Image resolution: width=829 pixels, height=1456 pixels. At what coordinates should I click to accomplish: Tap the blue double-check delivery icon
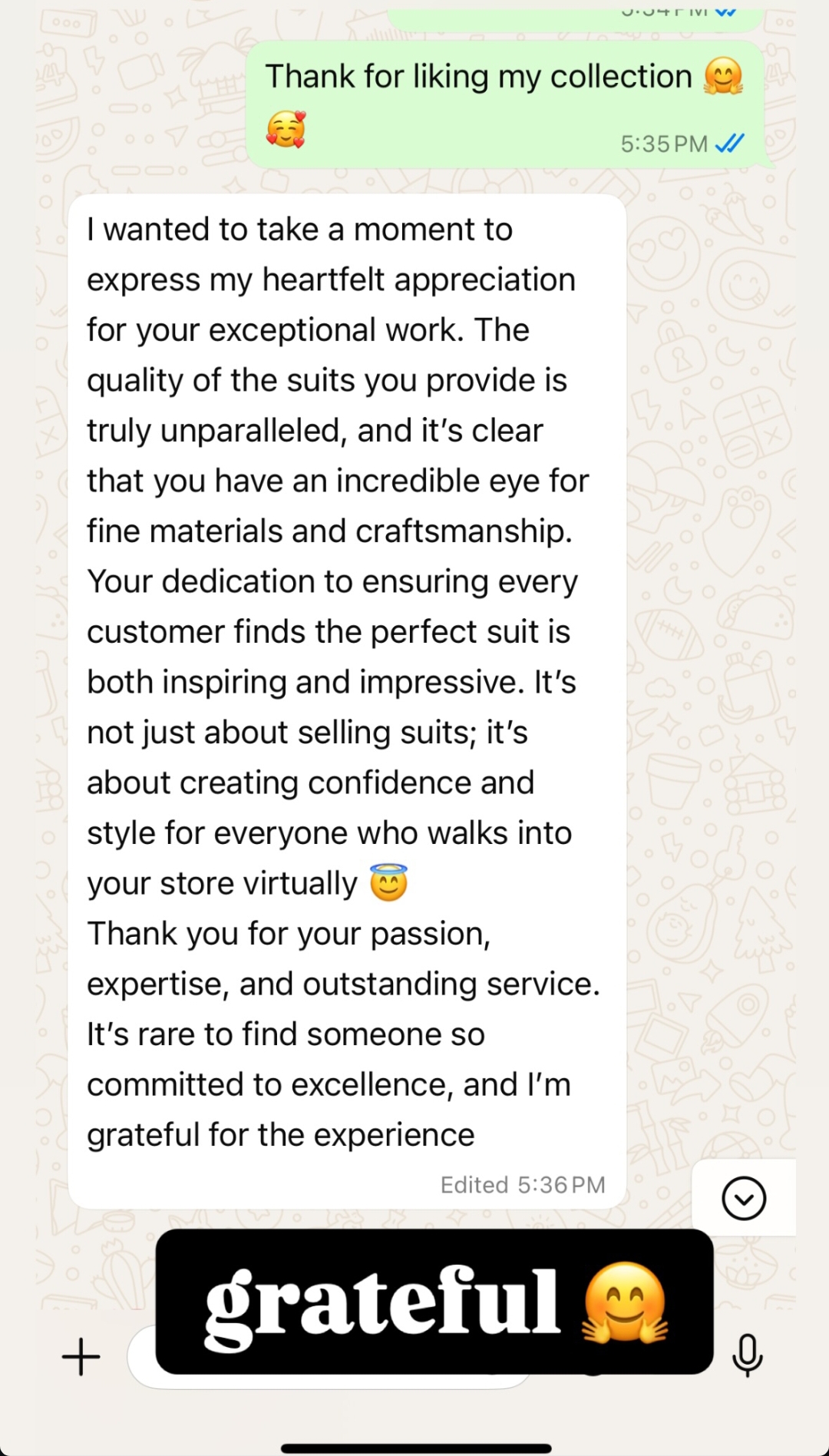click(729, 143)
